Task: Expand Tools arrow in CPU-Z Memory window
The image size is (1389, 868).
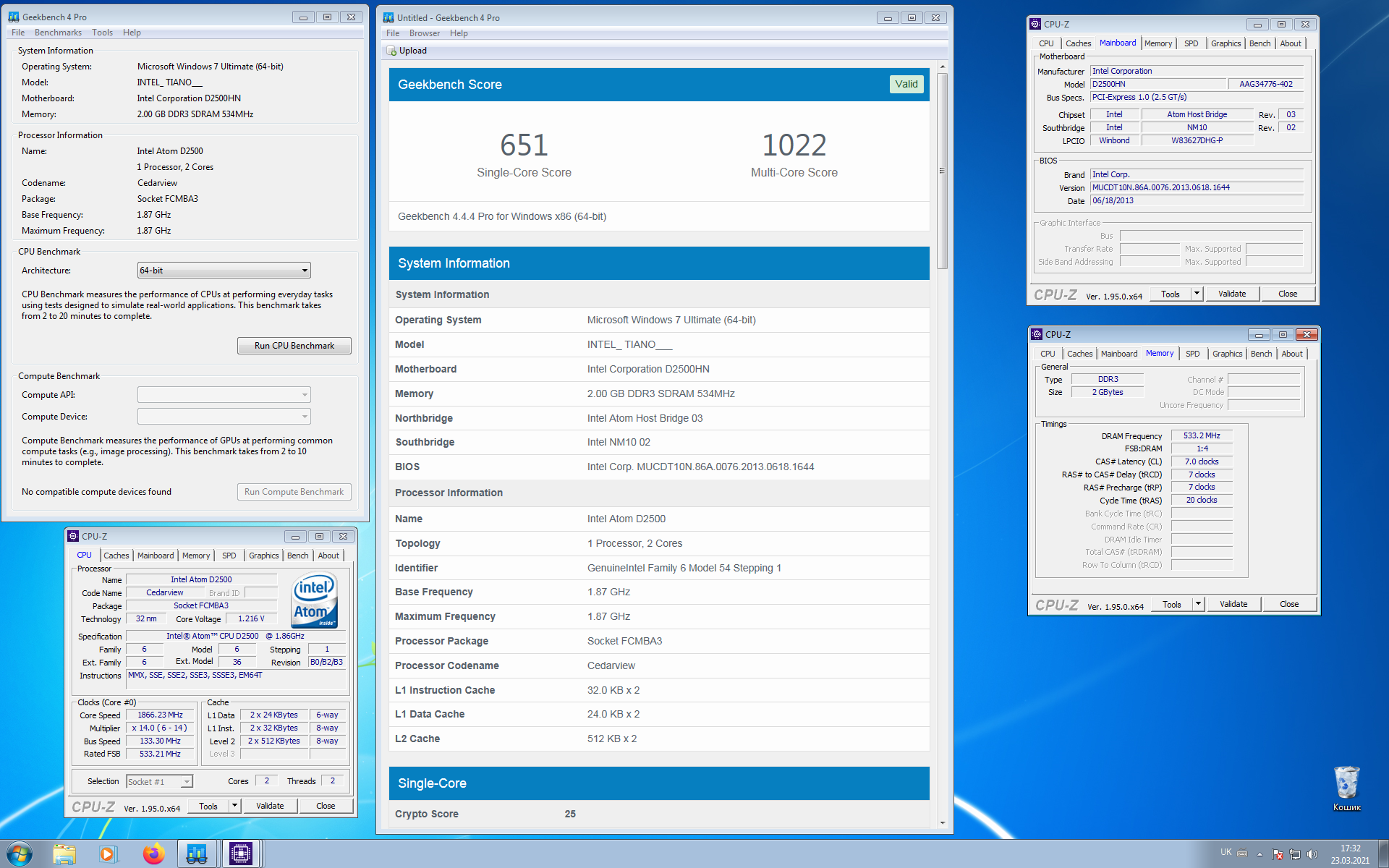Action: (x=1199, y=604)
